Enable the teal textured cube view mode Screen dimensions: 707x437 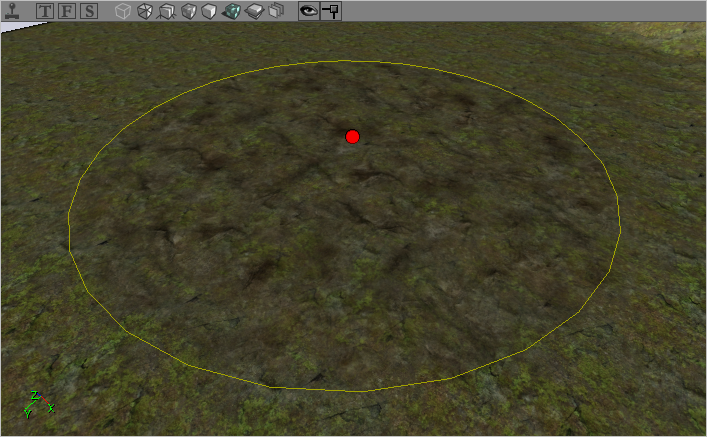click(231, 12)
